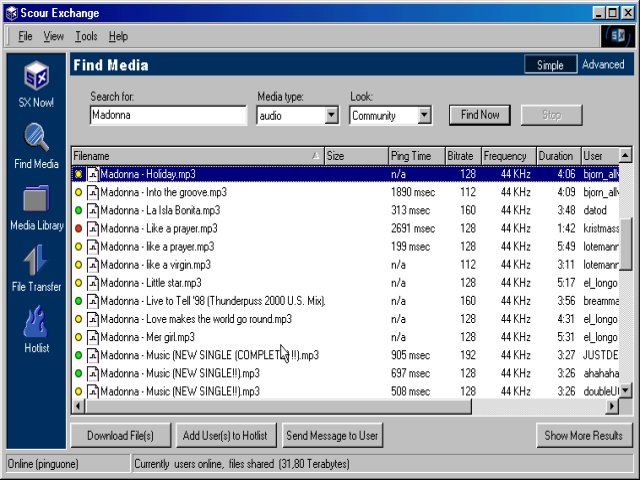Click the green dot for Music (NEW SINGLE (COMPLETE

click(x=78, y=356)
